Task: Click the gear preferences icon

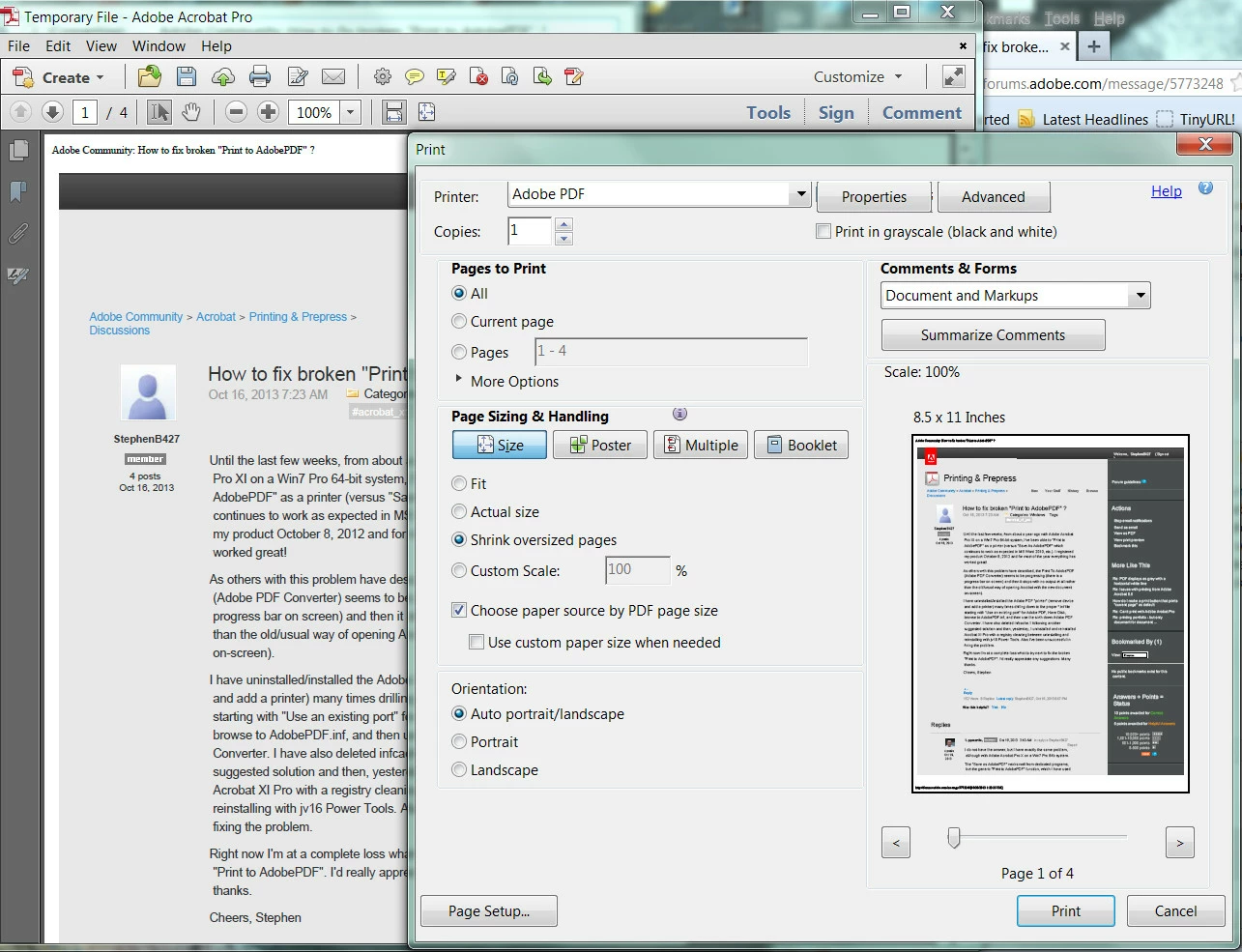Action: click(383, 77)
